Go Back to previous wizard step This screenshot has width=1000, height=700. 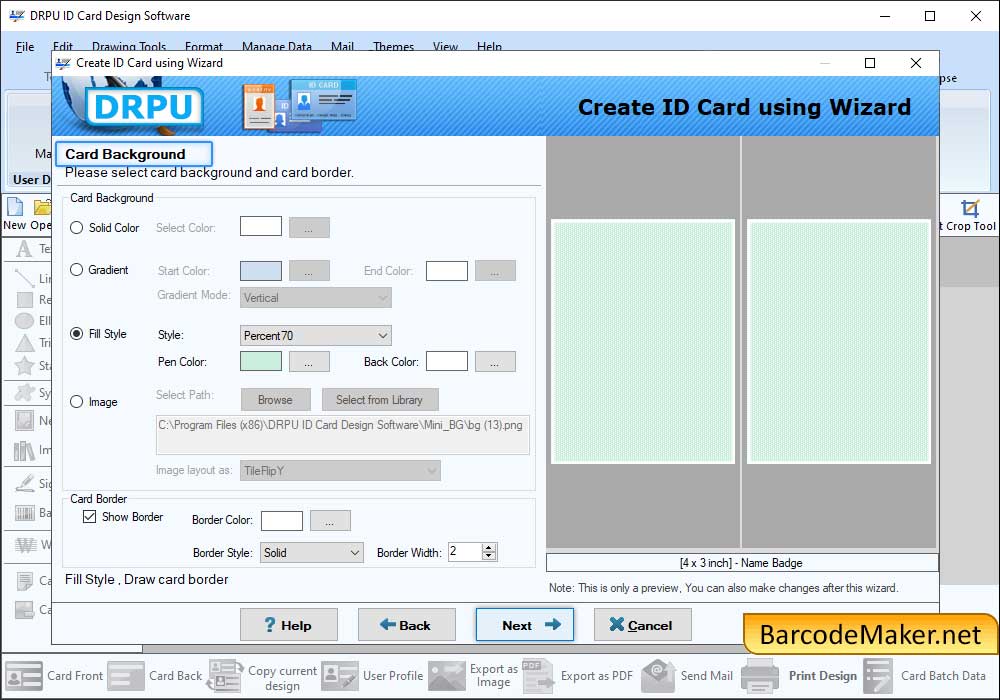pos(407,625)
